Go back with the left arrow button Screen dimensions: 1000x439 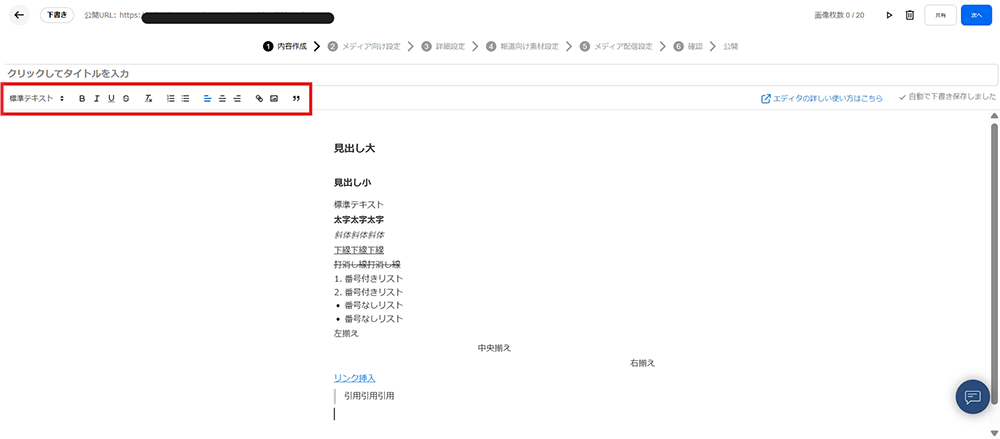tap(19, 15)
